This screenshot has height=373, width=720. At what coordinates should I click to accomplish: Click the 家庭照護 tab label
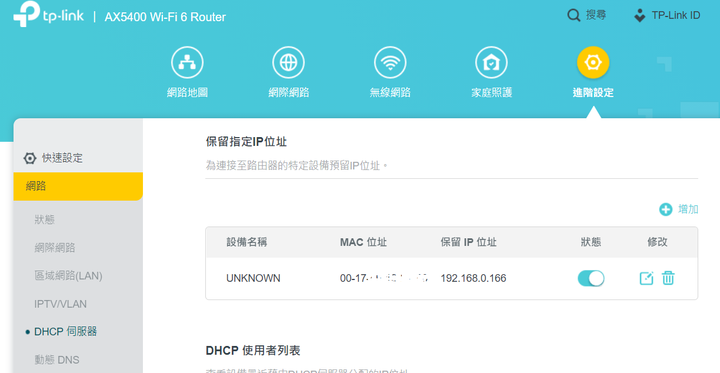[x=491, y=92]
